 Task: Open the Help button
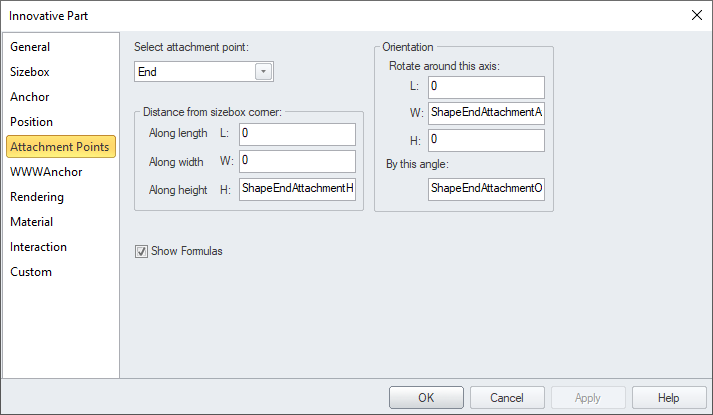tap(669, 398)
